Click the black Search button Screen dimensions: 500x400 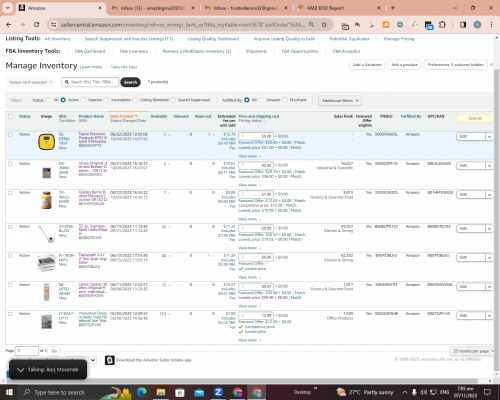(x=130, y=82)
